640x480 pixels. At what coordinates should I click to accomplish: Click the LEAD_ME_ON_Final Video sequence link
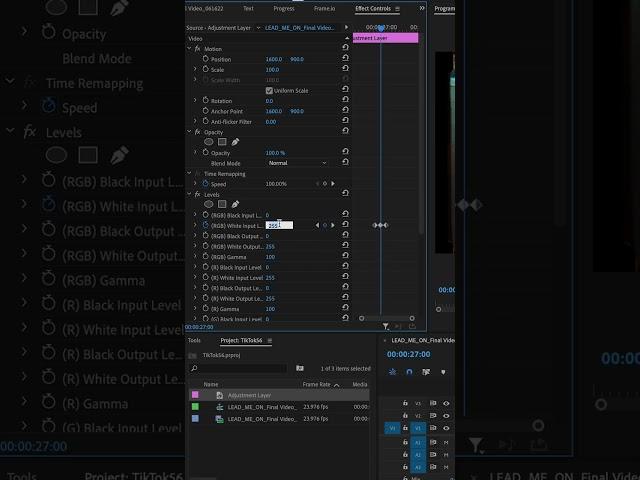[x=300, y=28]
